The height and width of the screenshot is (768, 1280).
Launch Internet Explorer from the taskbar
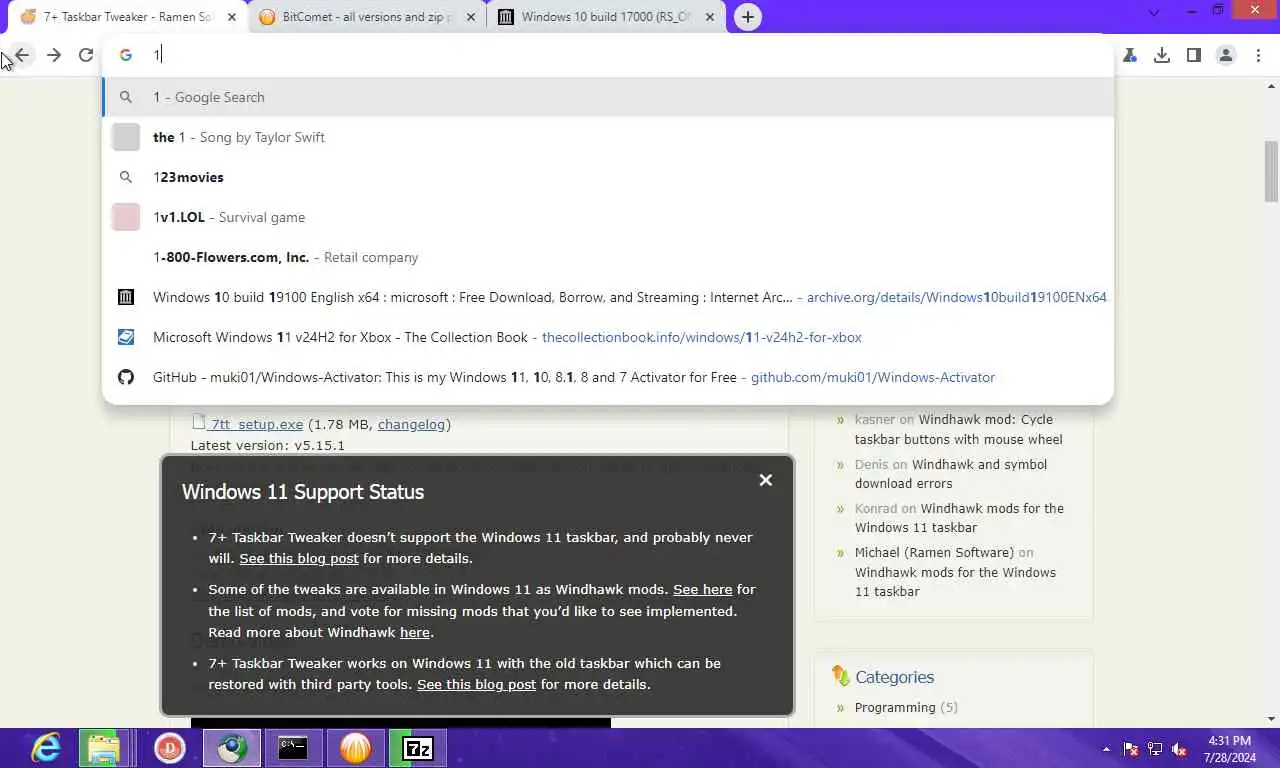[46, 747]
